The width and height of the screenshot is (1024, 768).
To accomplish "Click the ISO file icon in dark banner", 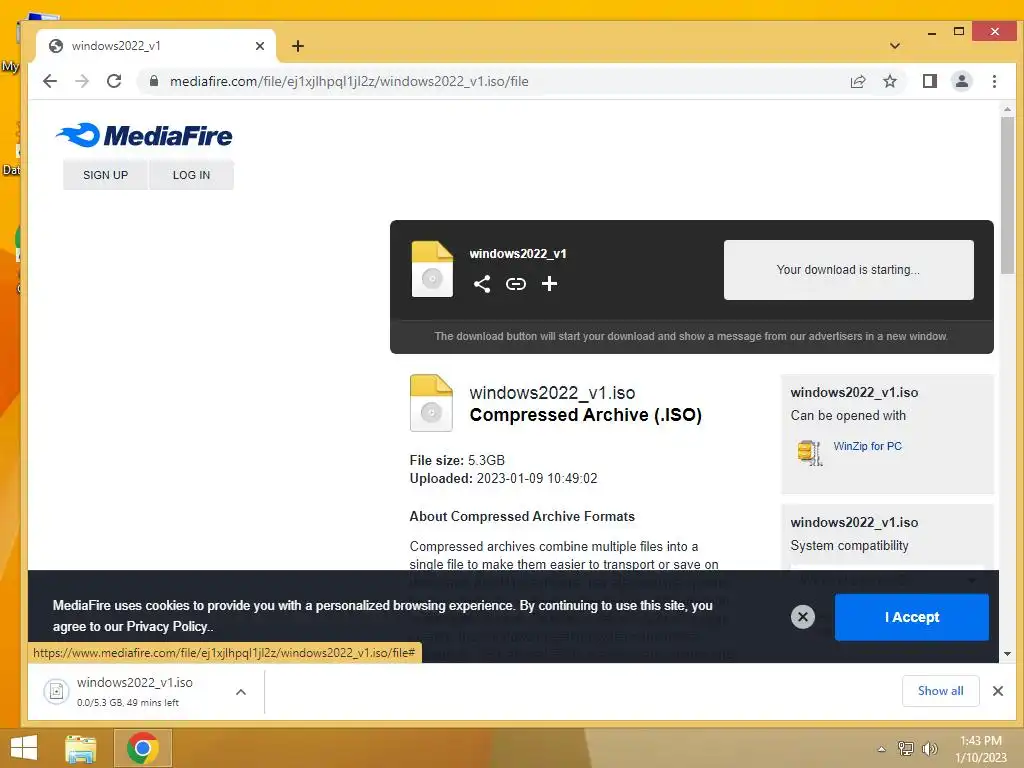I will coord(432,269).
